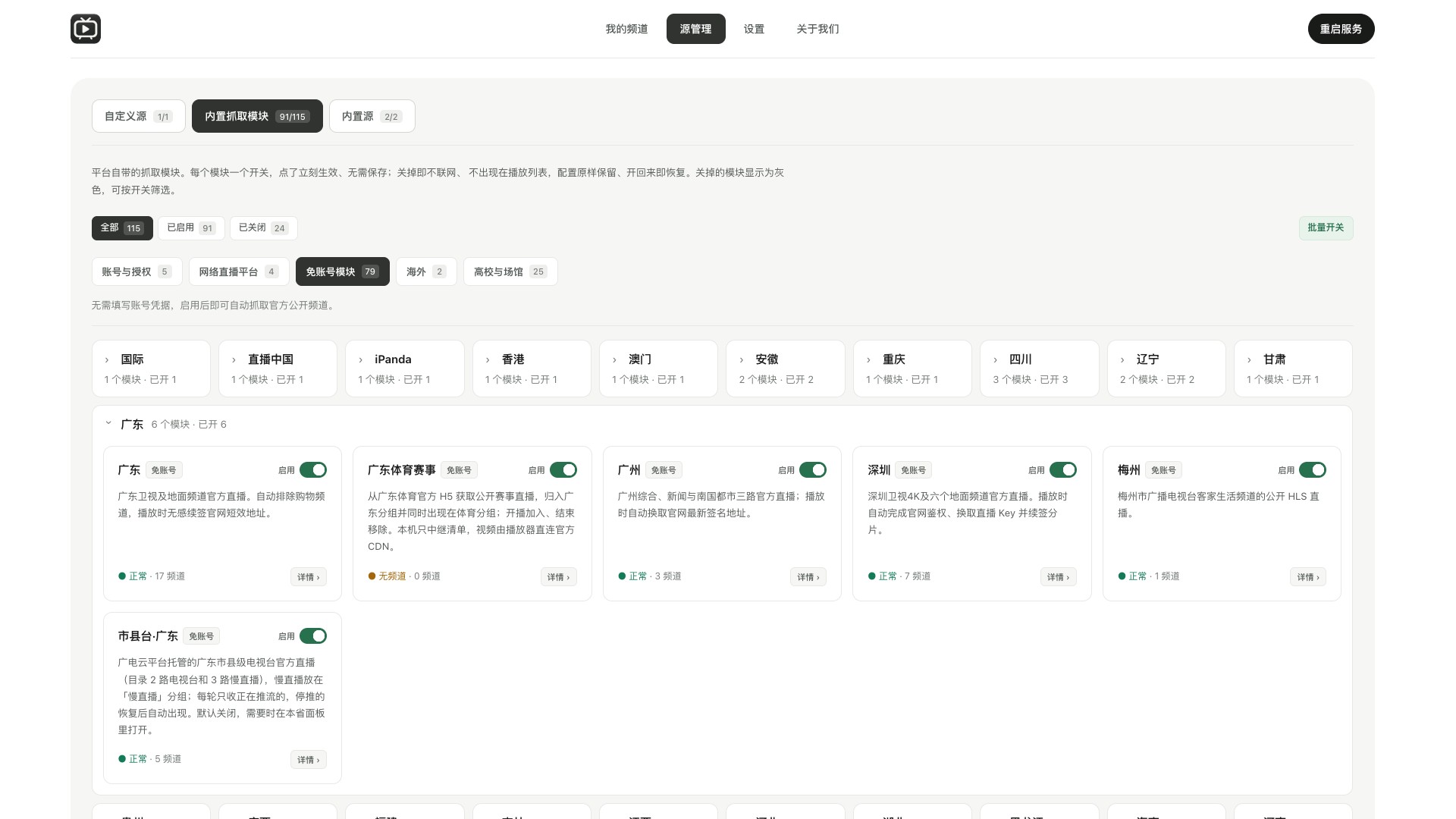
Task: Expand the 四川 group
Action: click(1040, 369)
